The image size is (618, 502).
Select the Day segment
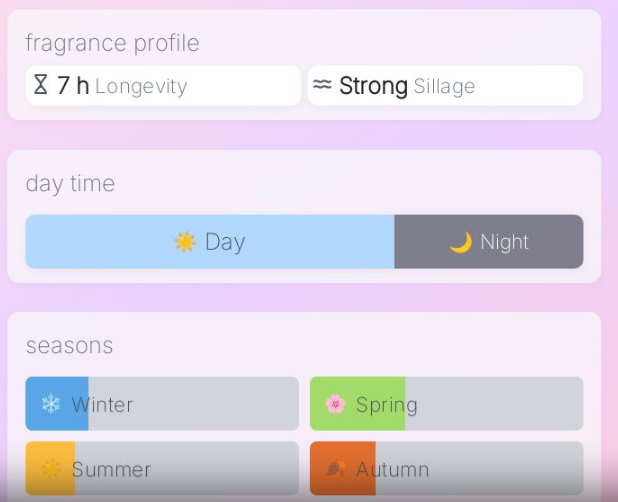pos(210,242)
